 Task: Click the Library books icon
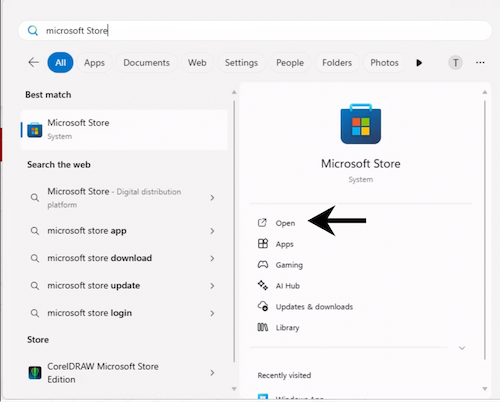pos(263,327)
